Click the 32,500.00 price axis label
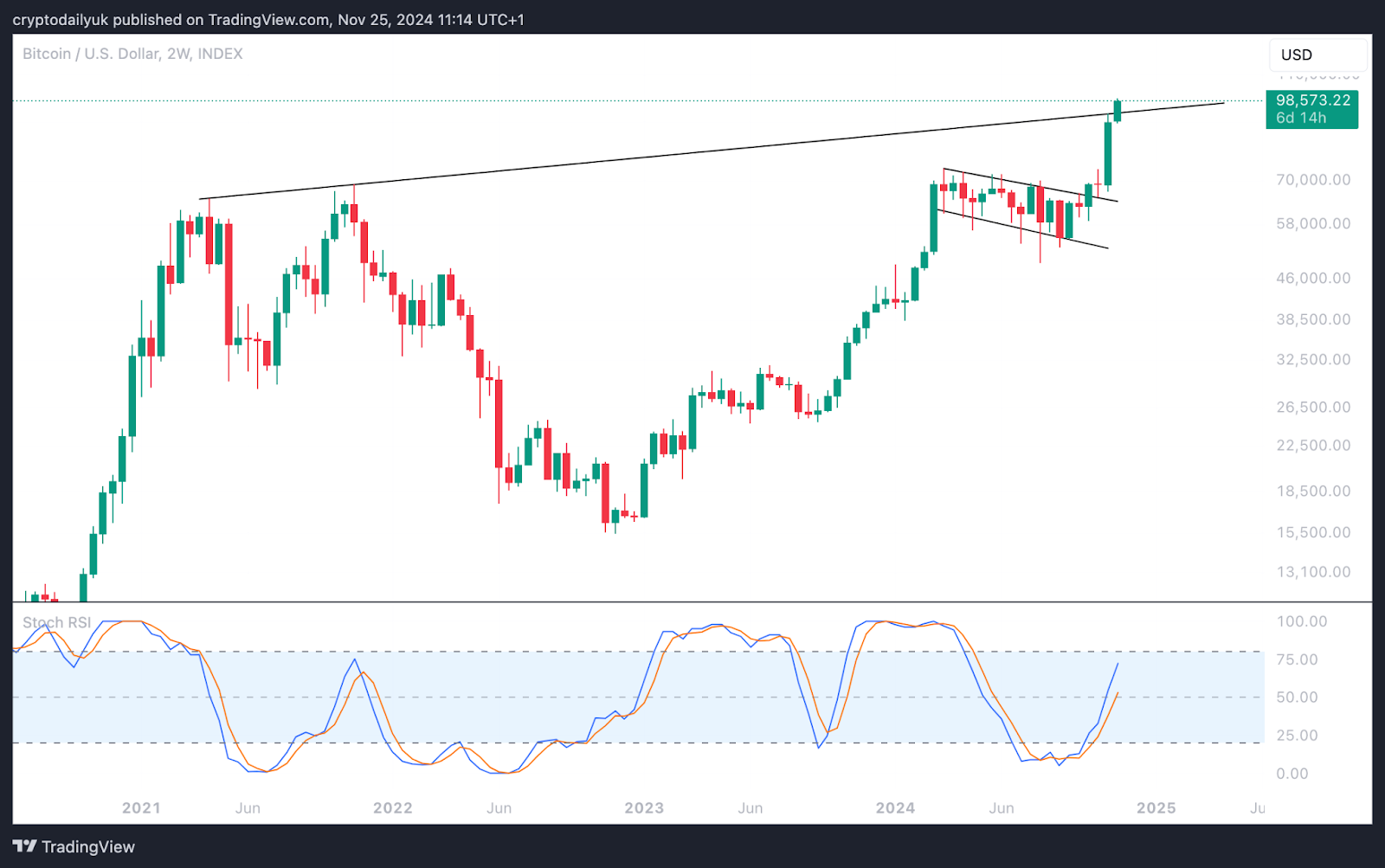Image resolution: width=1385 pixels, height=868 pixels. 1313,359
